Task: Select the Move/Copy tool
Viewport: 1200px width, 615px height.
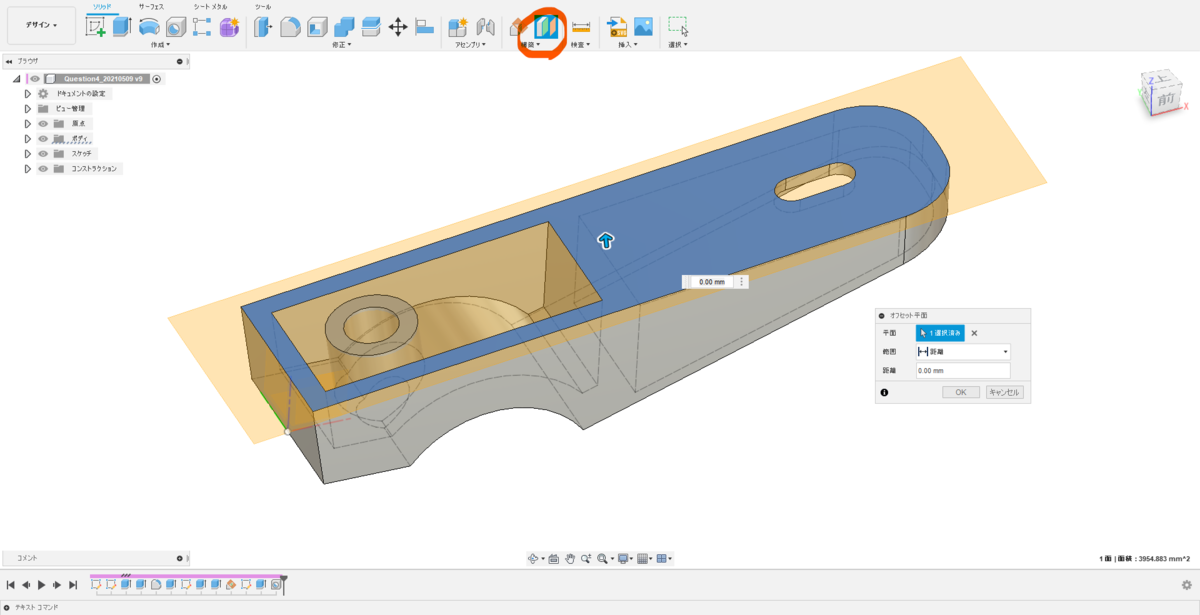Action: pos(398,27)
